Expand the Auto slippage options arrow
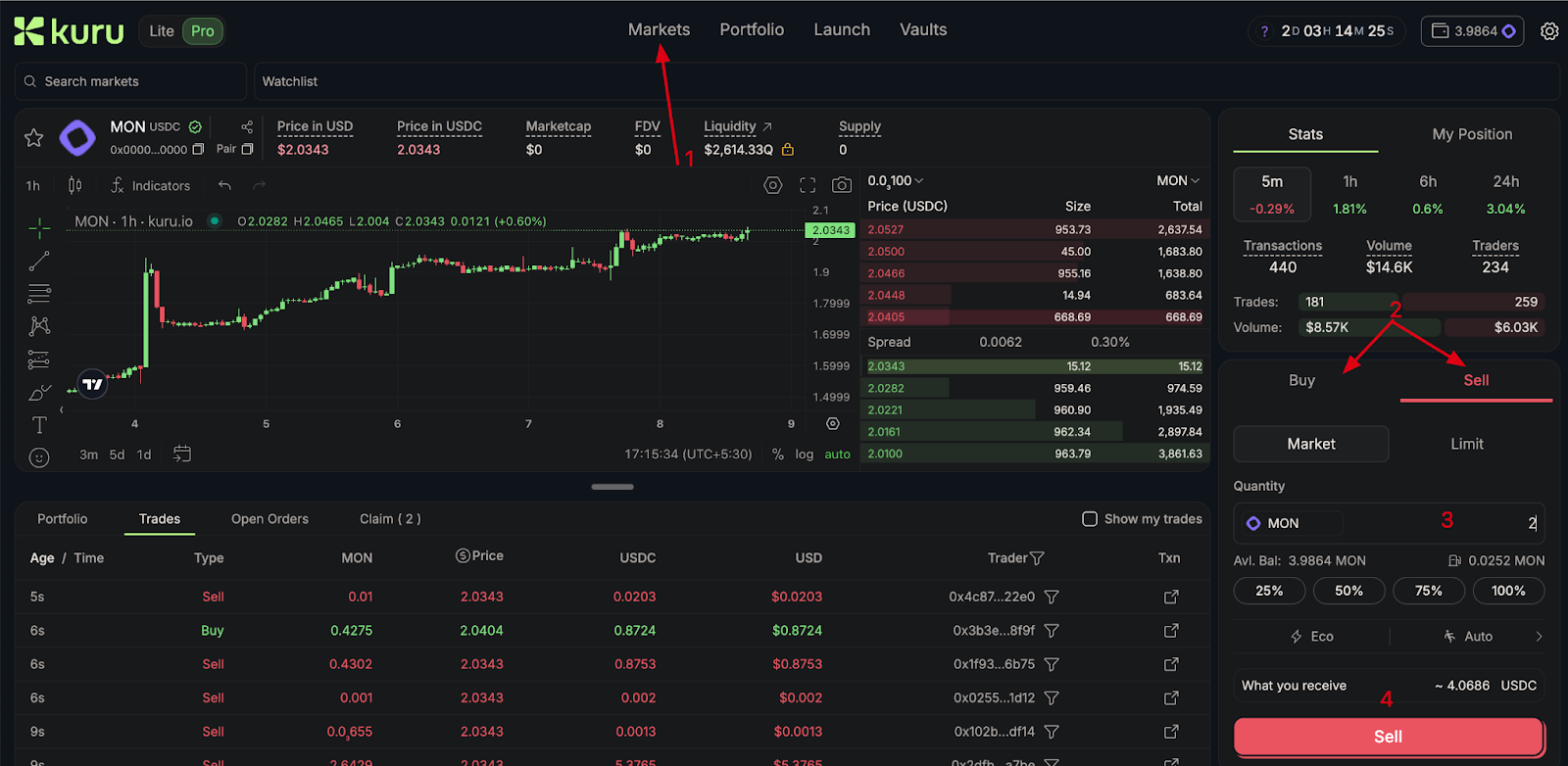The image size is (1568, 766). [1539, 637]
